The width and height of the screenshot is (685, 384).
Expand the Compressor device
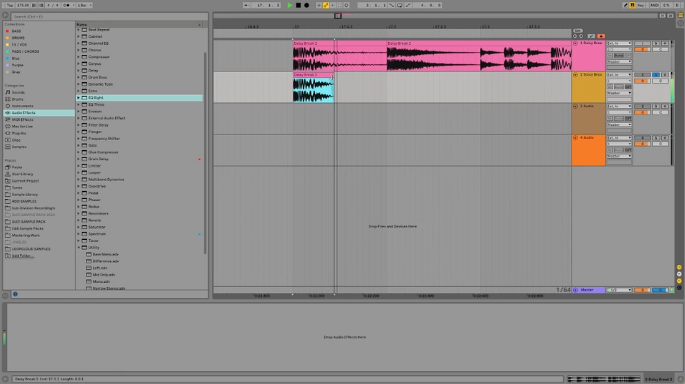click(79, 57)
